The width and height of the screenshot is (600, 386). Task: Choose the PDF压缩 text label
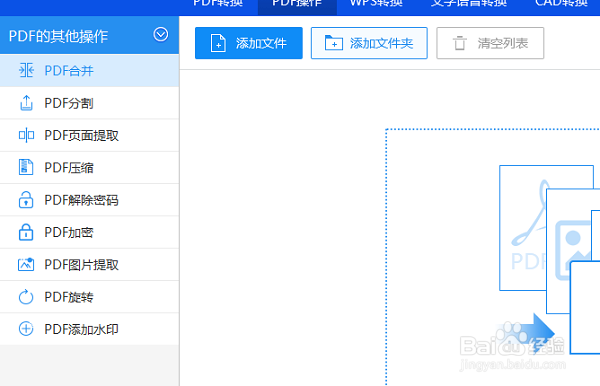69,168
